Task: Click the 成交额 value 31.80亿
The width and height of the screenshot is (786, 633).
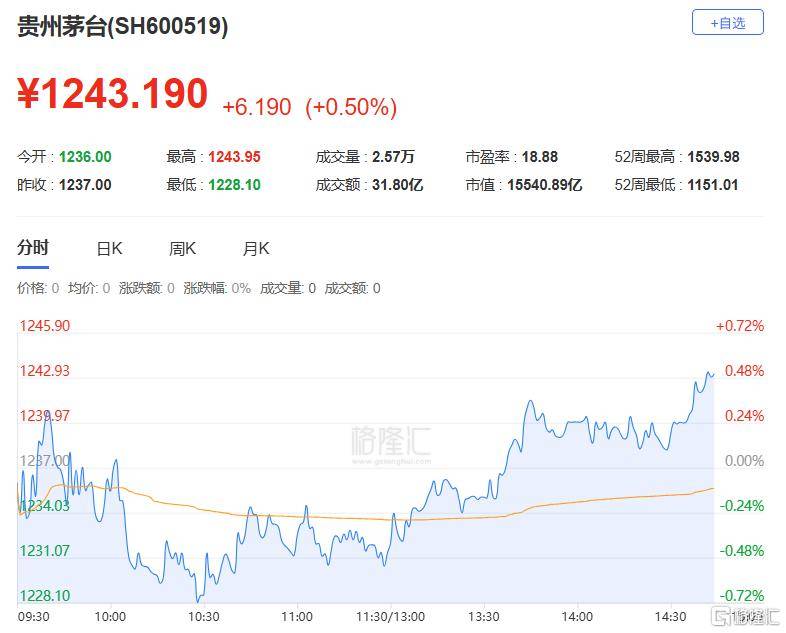Action: click(x=398, y=185)
